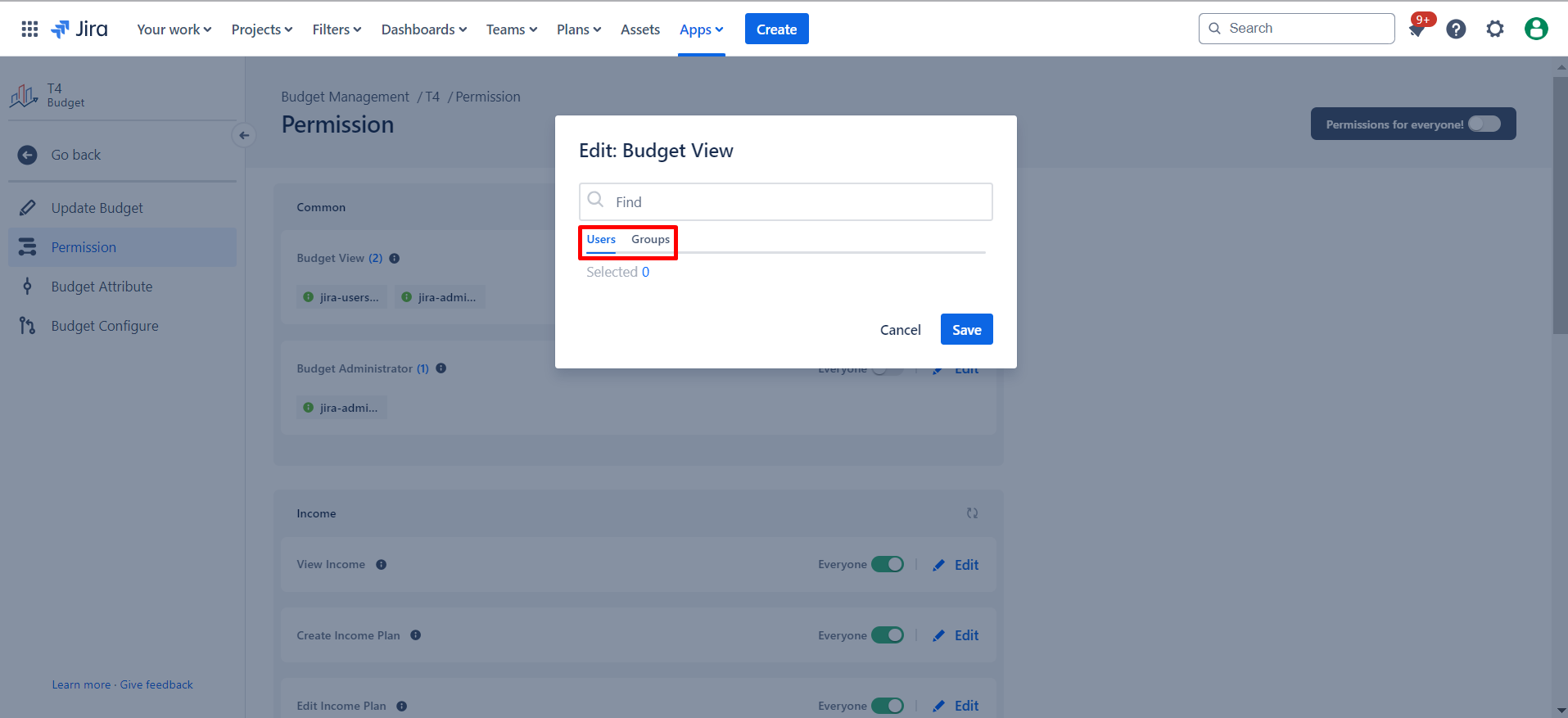Click the jira-admi... chip under Budget View

440,297
